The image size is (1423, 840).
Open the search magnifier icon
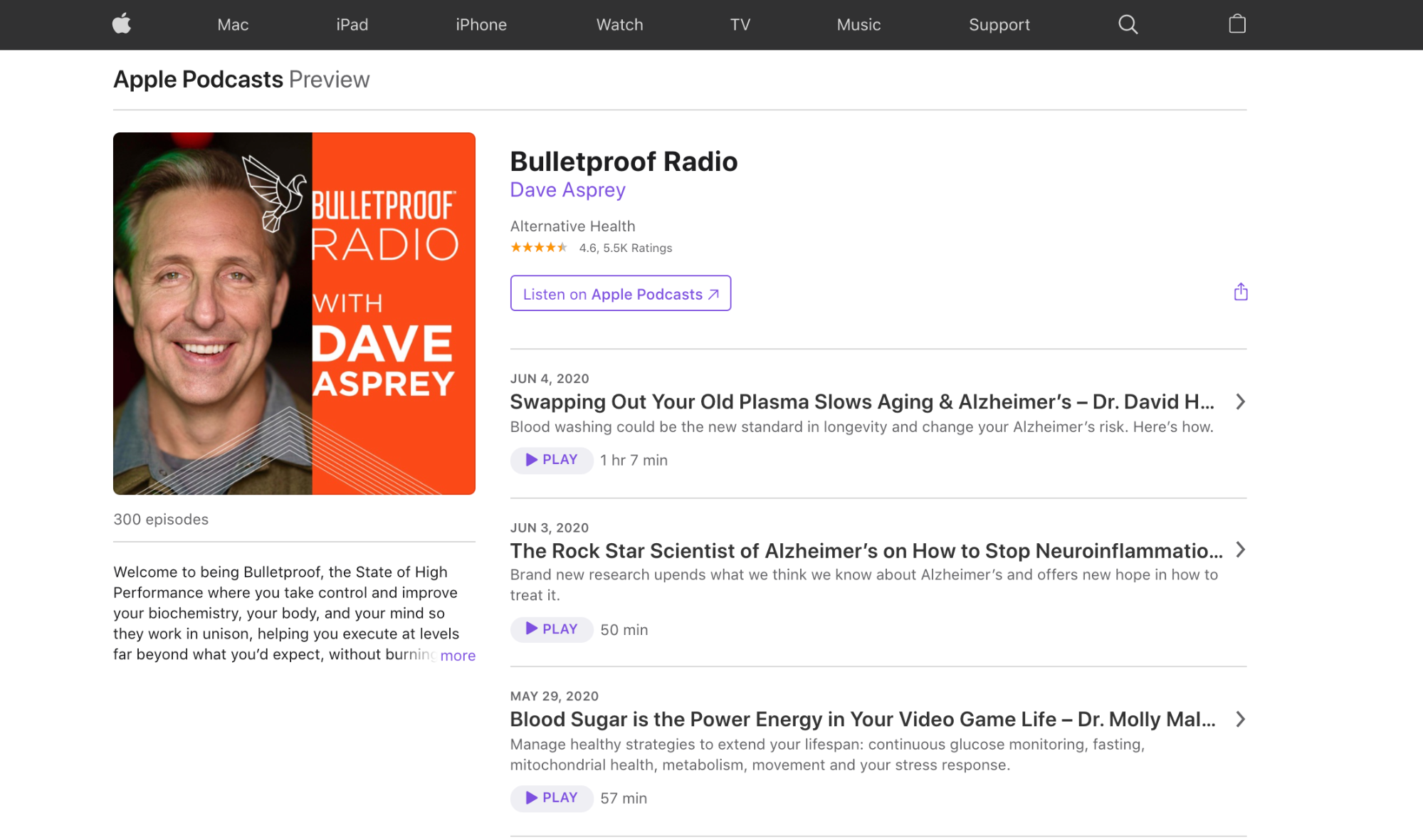pos(1128,24)
